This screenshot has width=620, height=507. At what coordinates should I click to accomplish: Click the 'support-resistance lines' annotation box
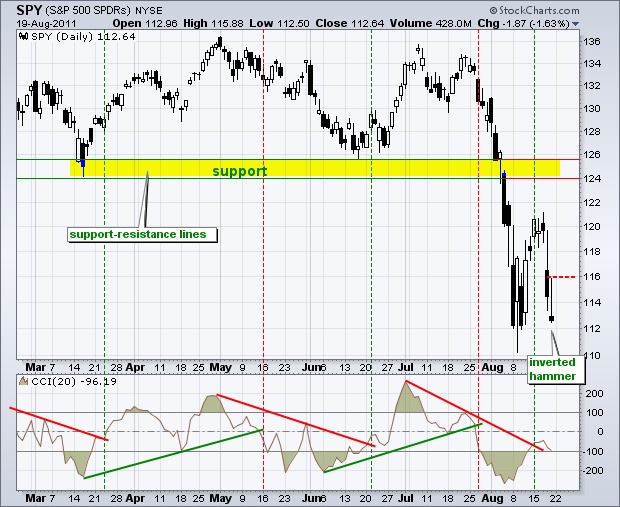click(142, 235)
